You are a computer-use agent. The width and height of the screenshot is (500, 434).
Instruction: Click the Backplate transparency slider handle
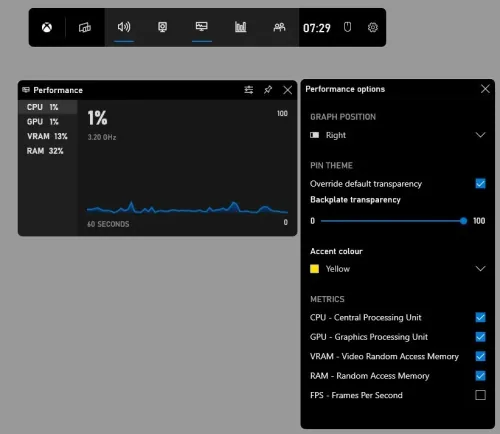[x=463, y=221]
